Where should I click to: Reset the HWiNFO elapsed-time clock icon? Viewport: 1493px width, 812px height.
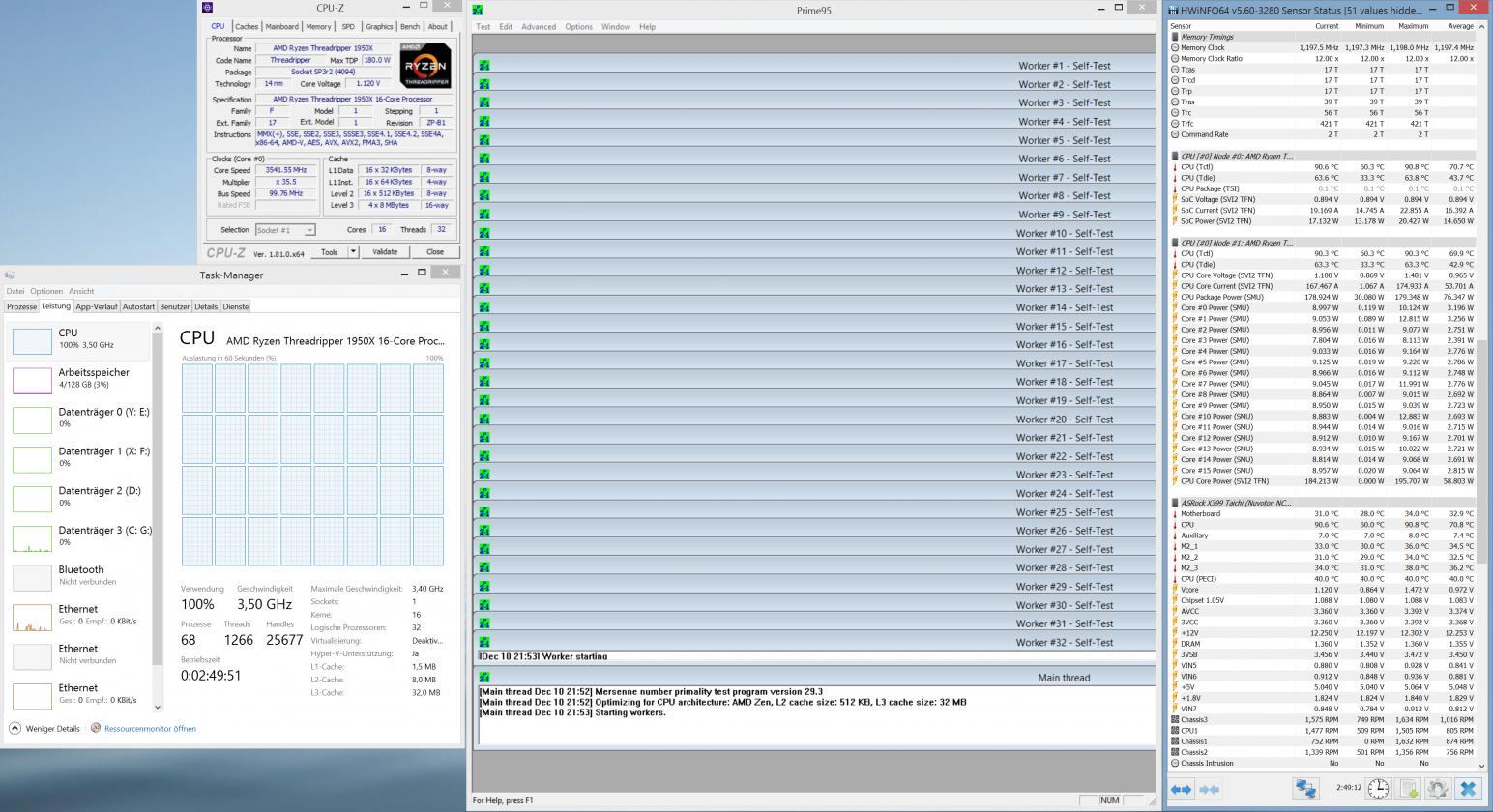[x=1378, y=789]
